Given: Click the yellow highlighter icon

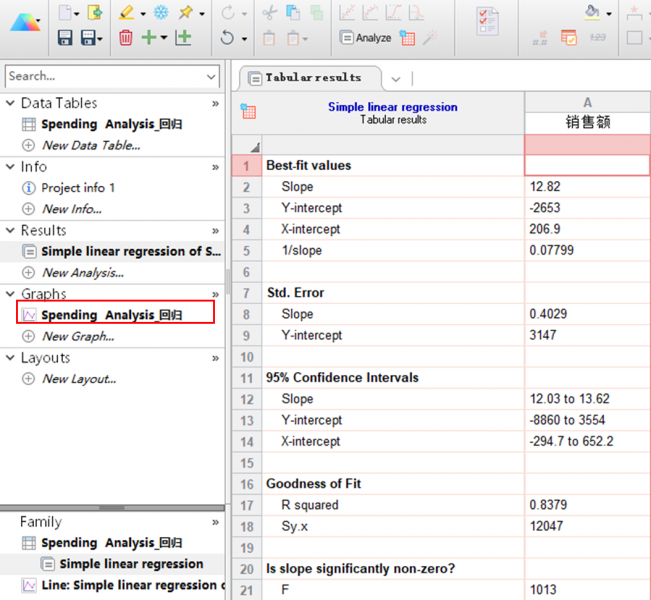Looking at the screenshot, I should (125, 13).
